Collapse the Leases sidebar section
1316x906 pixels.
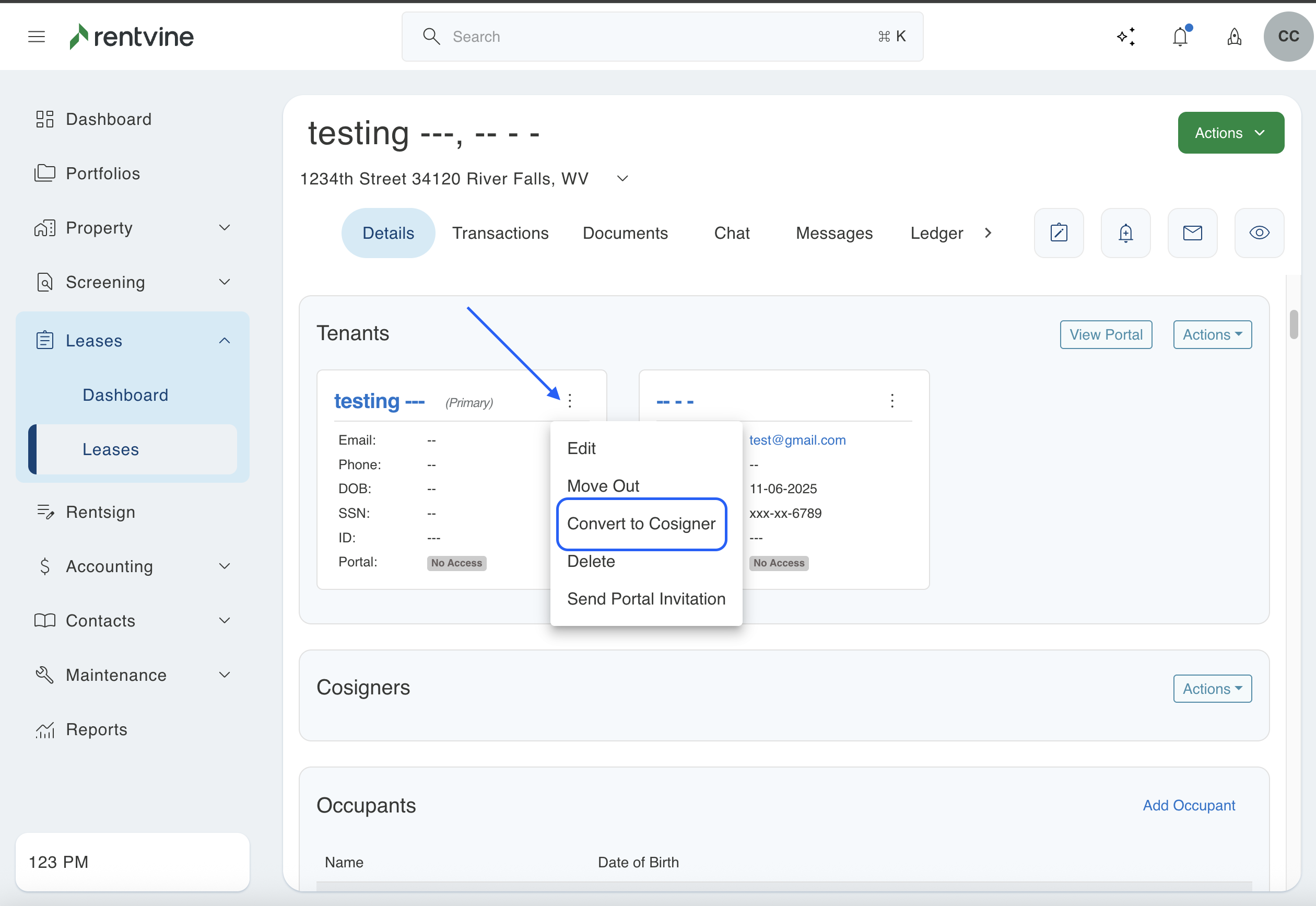click(225, 341)
